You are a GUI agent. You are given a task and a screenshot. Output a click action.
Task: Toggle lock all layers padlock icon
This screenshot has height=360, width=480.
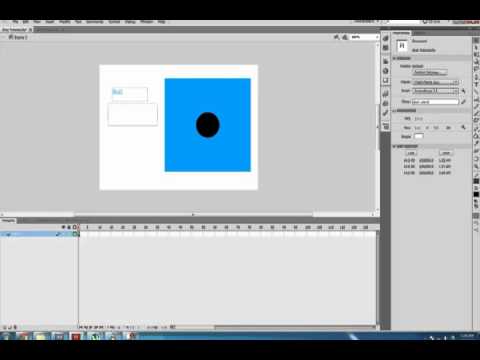(x=69, y=227)
